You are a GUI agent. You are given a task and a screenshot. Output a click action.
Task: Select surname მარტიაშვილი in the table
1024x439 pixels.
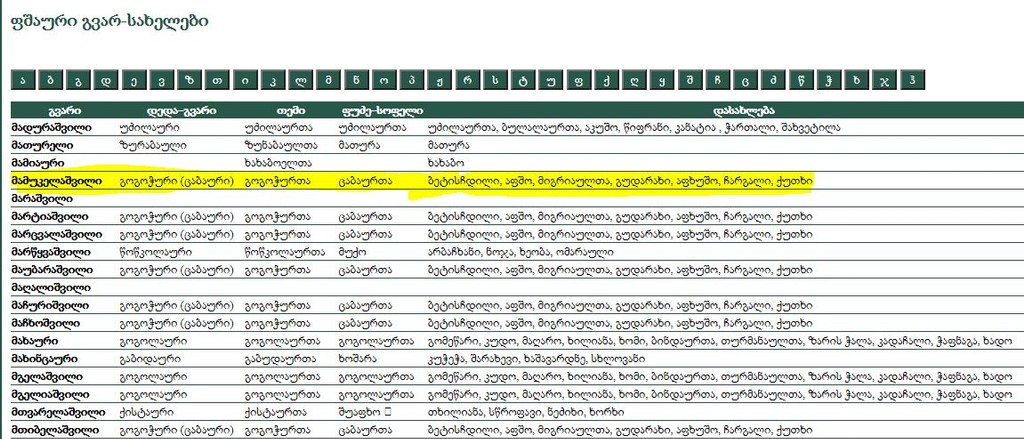[x=50, y=216]
